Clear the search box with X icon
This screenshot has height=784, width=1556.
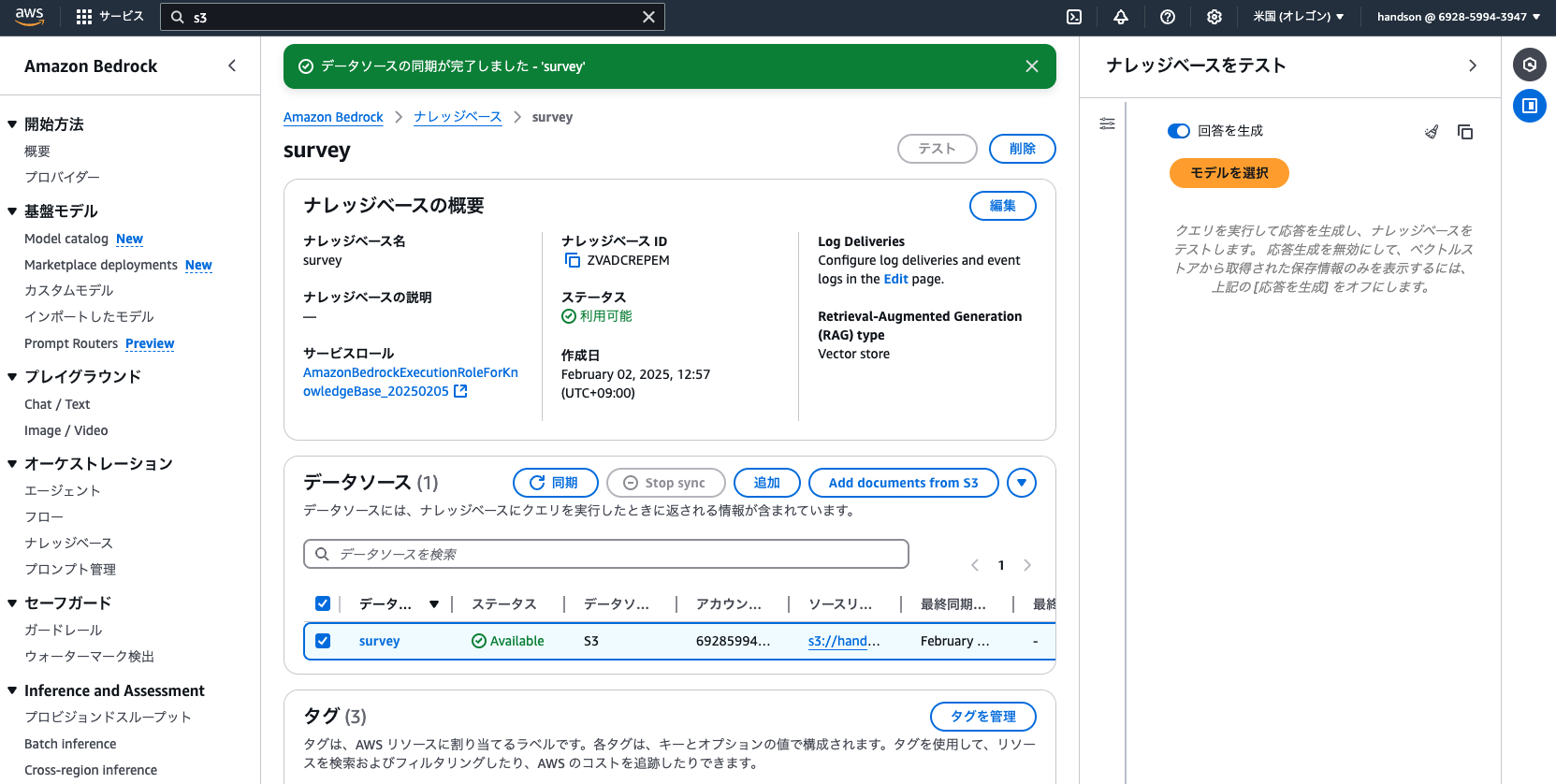(x=648, y=17)
